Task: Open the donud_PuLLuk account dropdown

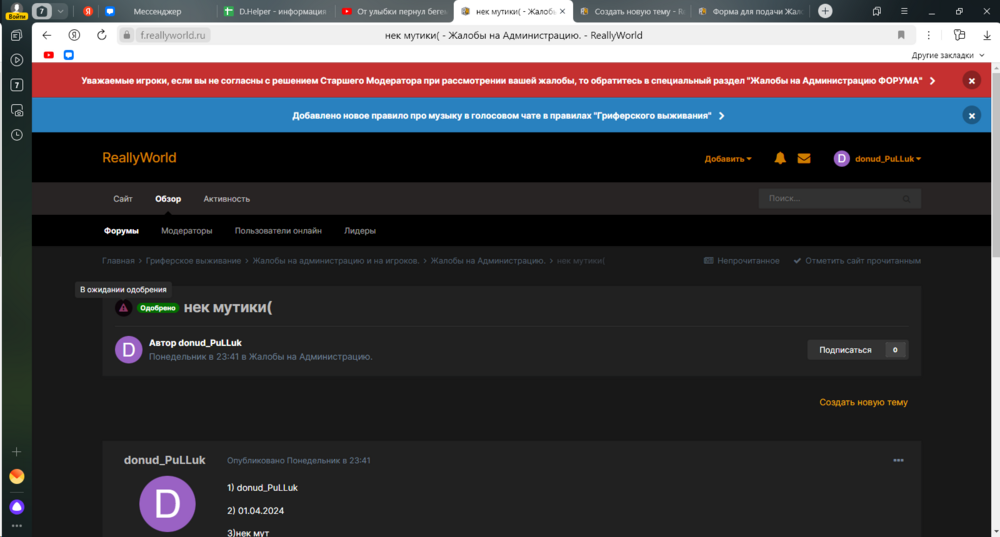Action: pyautogui.click(x=878, y=158)
